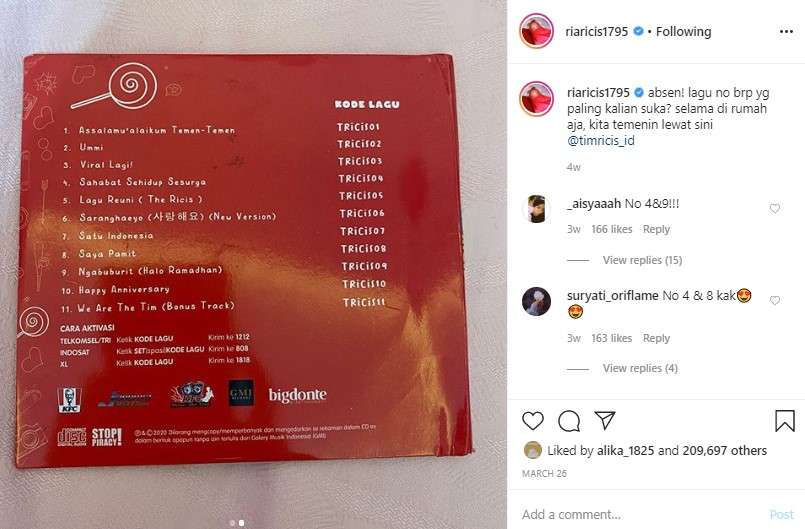View 166 likes on first comment

611,229
